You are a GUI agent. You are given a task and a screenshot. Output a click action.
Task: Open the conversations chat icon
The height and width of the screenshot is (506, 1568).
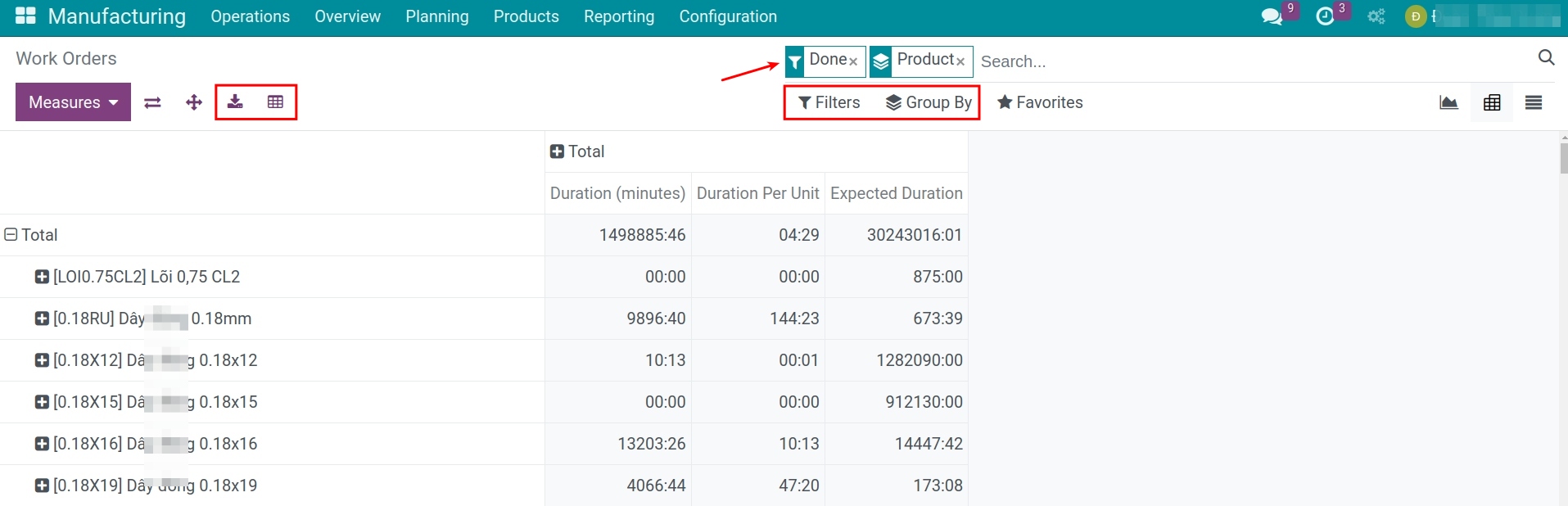1272,16
